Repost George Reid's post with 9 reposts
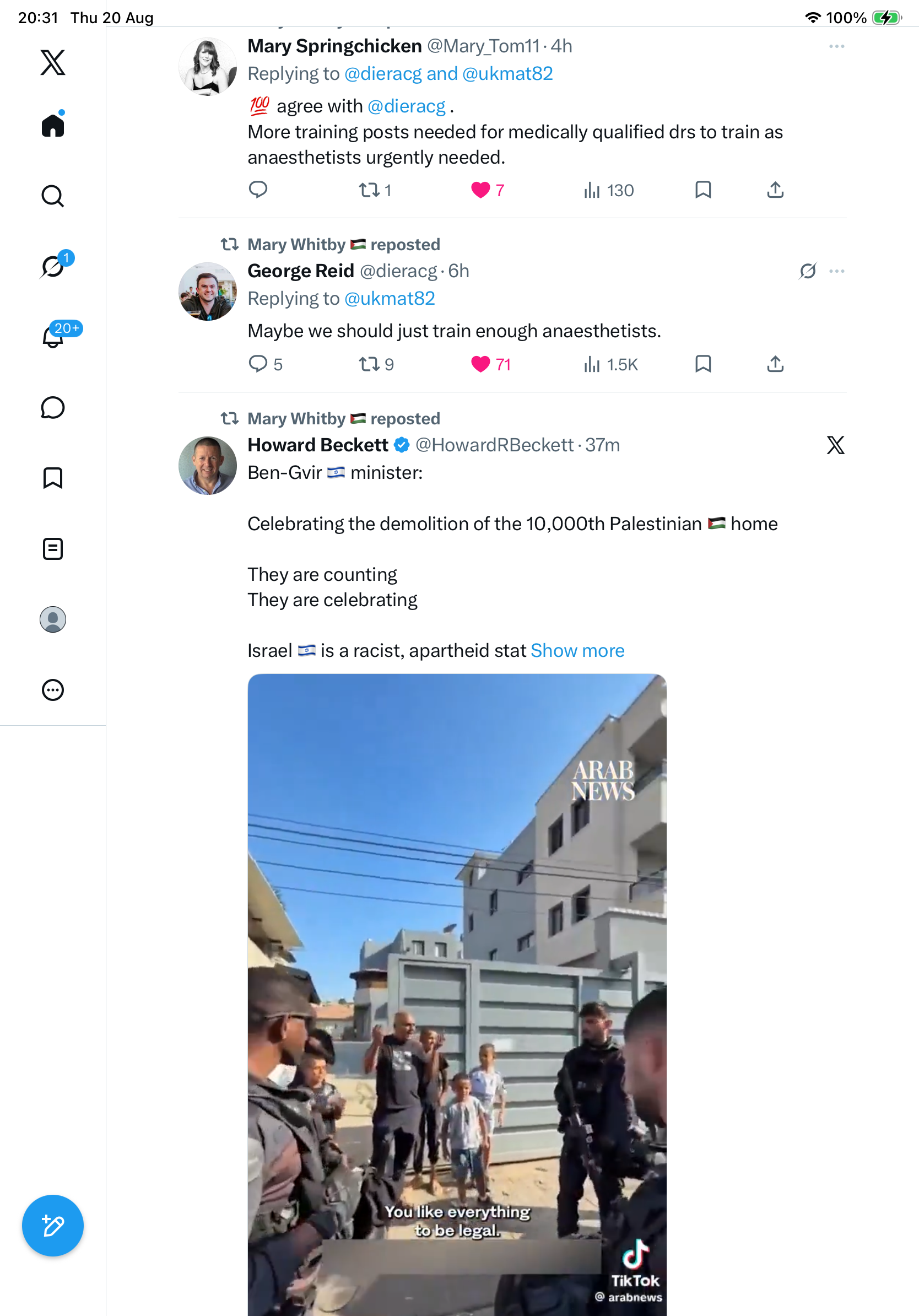 click(x=369, y=364)
